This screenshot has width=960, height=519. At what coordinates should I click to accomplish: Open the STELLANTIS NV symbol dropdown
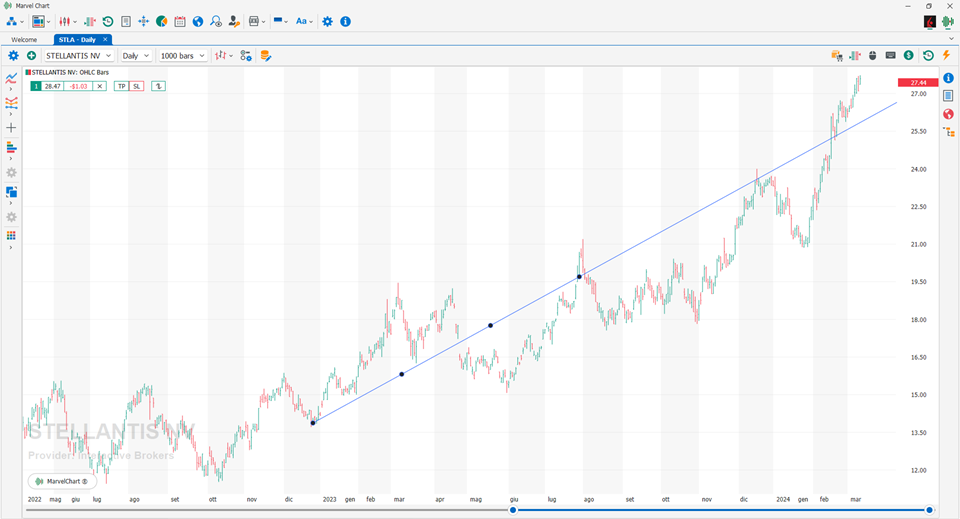pos(78,56)
